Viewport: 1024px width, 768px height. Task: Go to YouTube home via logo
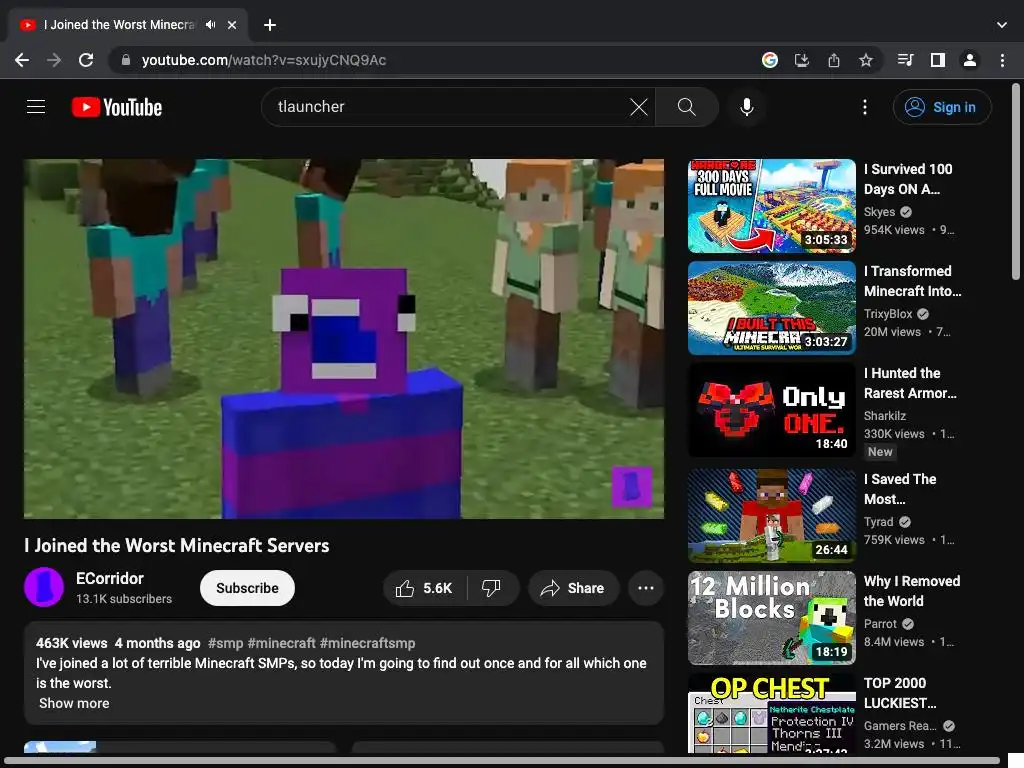[x=117, y=107]
